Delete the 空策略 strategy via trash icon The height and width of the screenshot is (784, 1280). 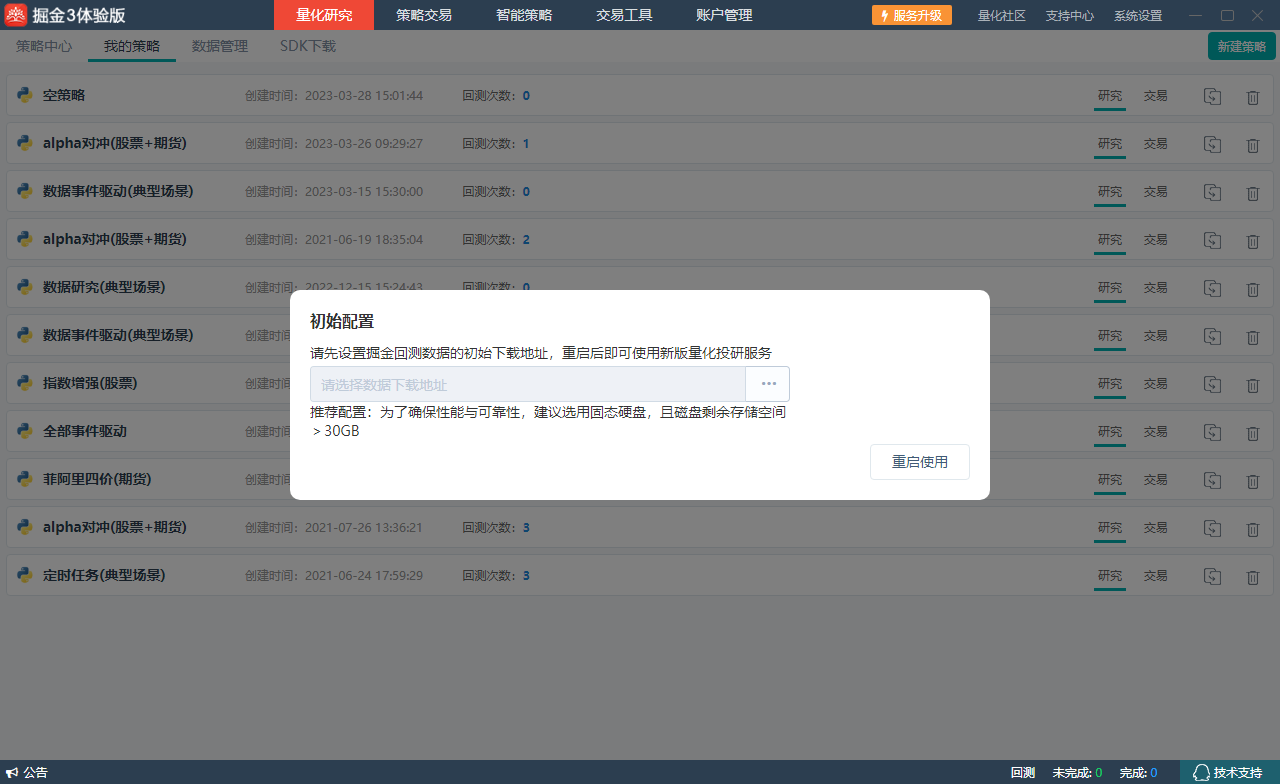(1252, 97)
